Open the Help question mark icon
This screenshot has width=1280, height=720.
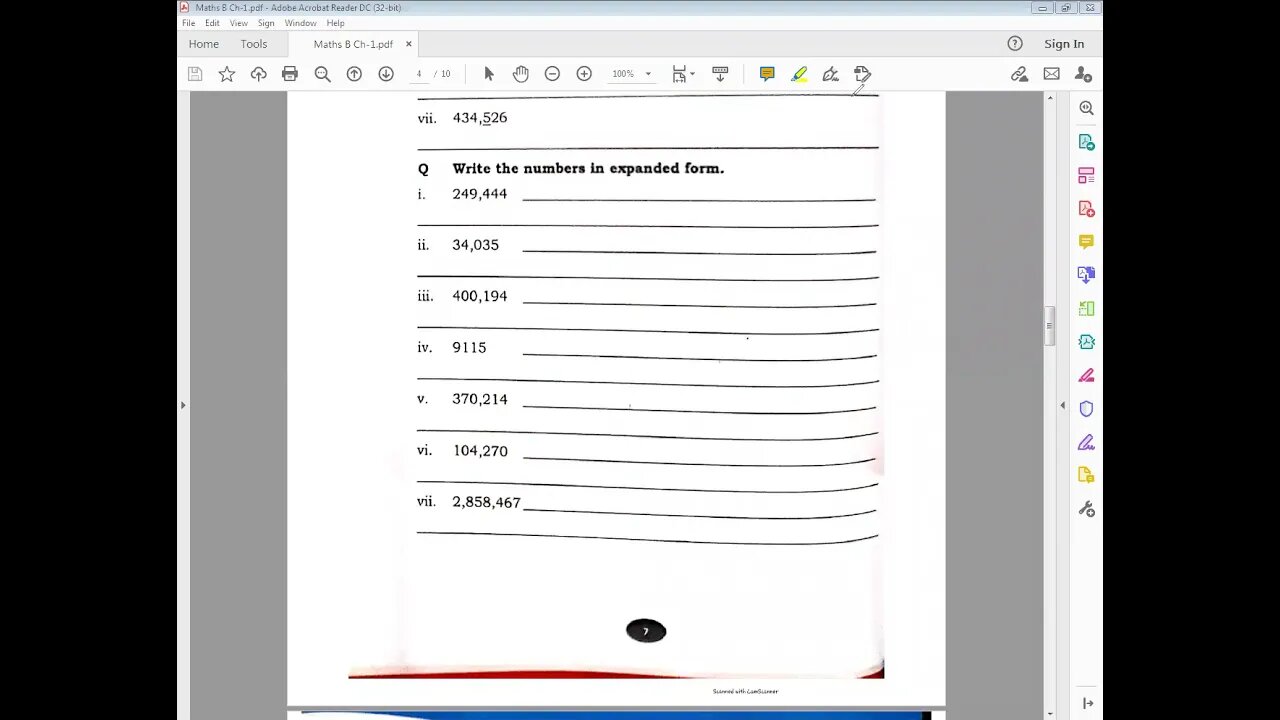click(x=1015, y=43)
